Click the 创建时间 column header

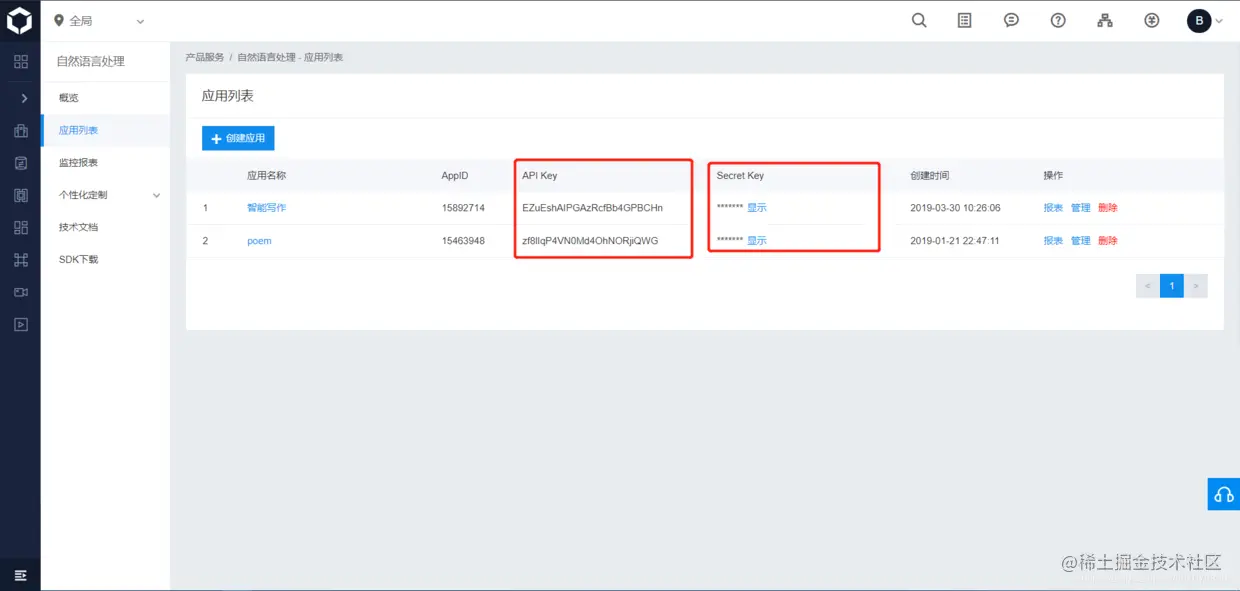(x=930, y=175)
